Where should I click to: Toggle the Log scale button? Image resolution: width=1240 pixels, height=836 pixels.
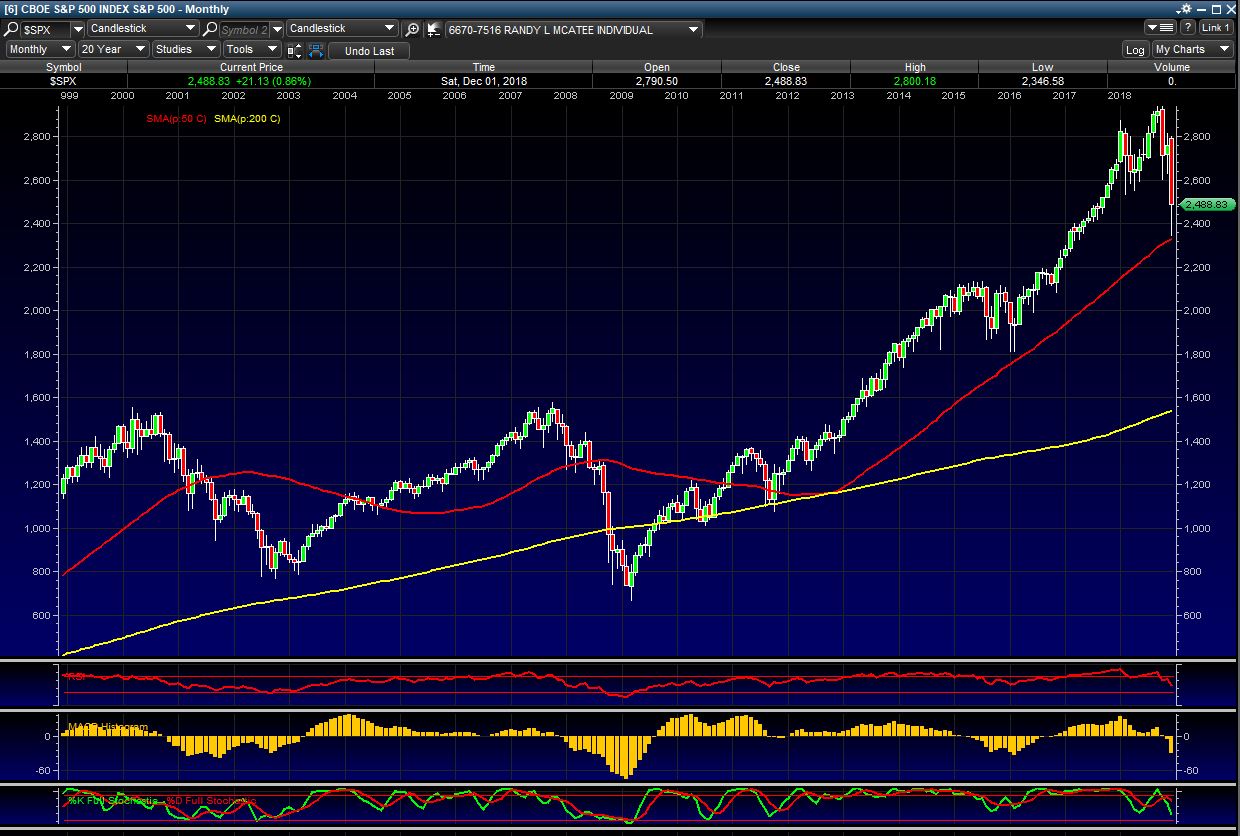[x=1135, y=50]
